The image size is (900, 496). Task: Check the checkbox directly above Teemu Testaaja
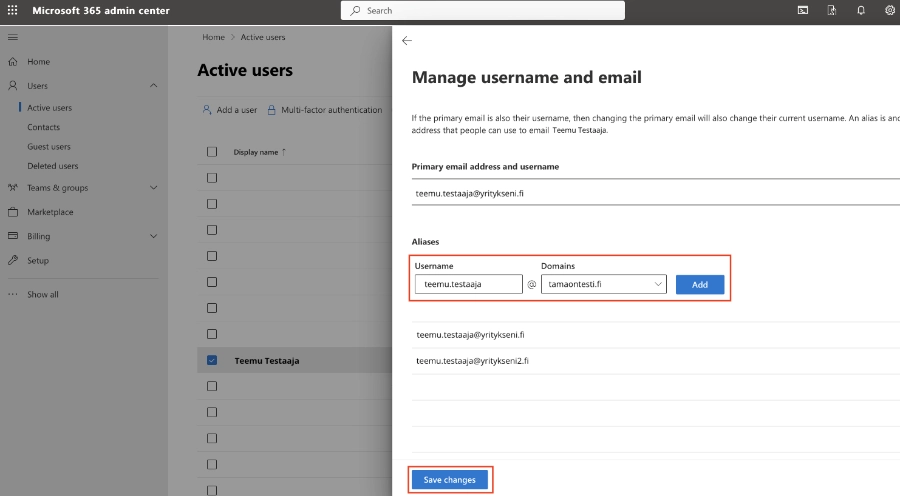click(x=212, y=334)
